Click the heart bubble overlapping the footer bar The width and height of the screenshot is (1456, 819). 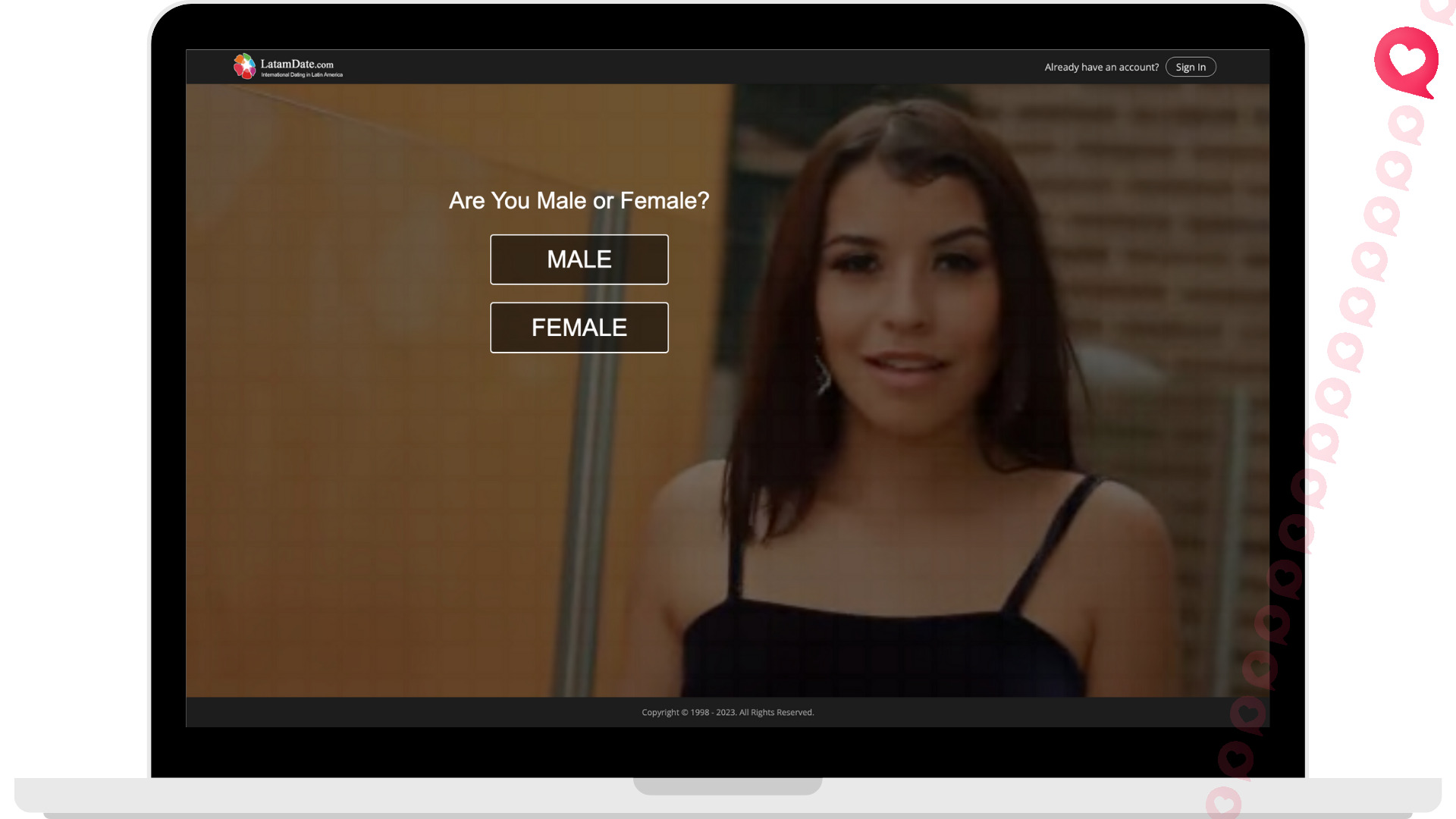[1248, 714]
